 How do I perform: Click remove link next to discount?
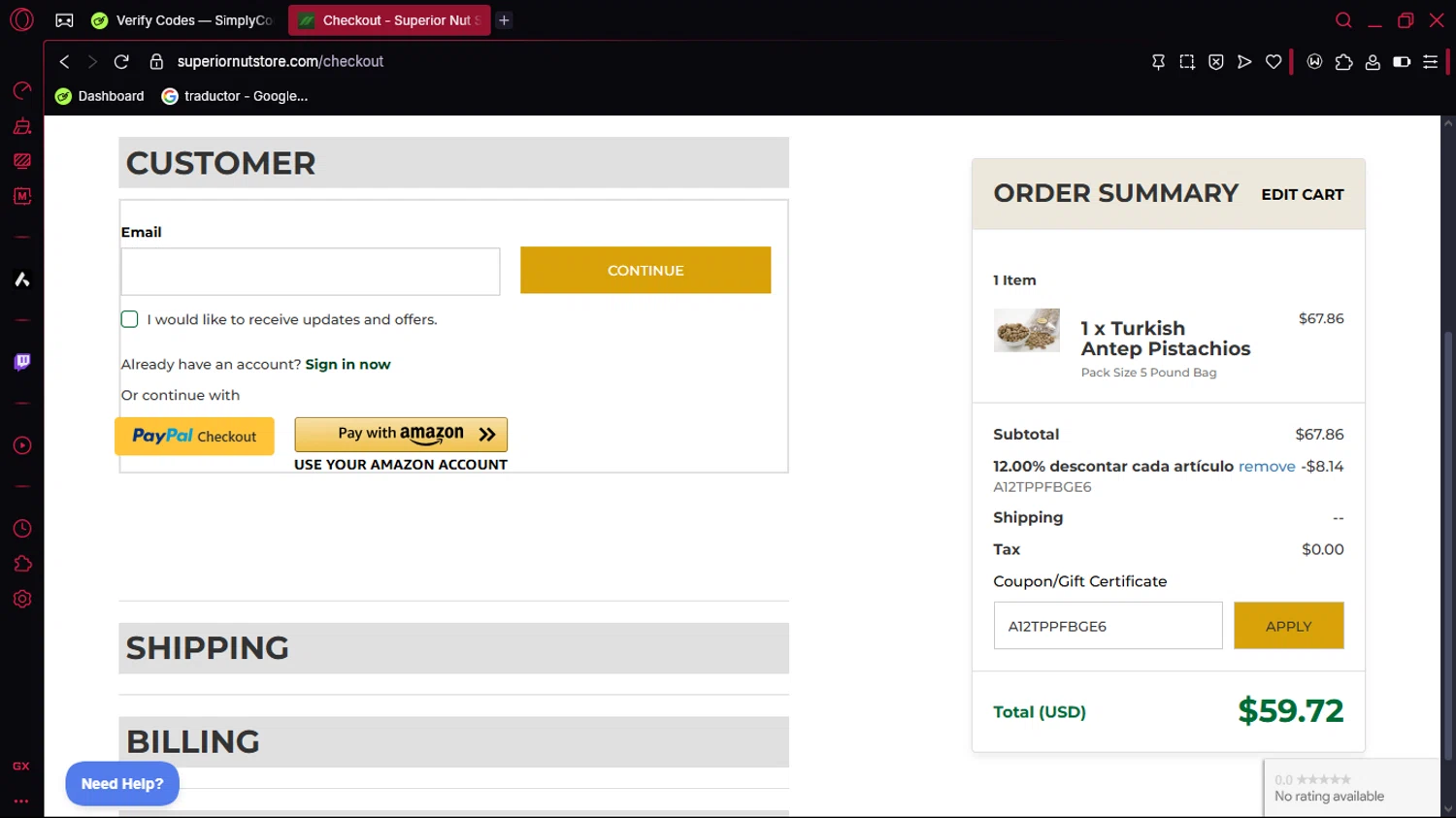(1267, 466)
